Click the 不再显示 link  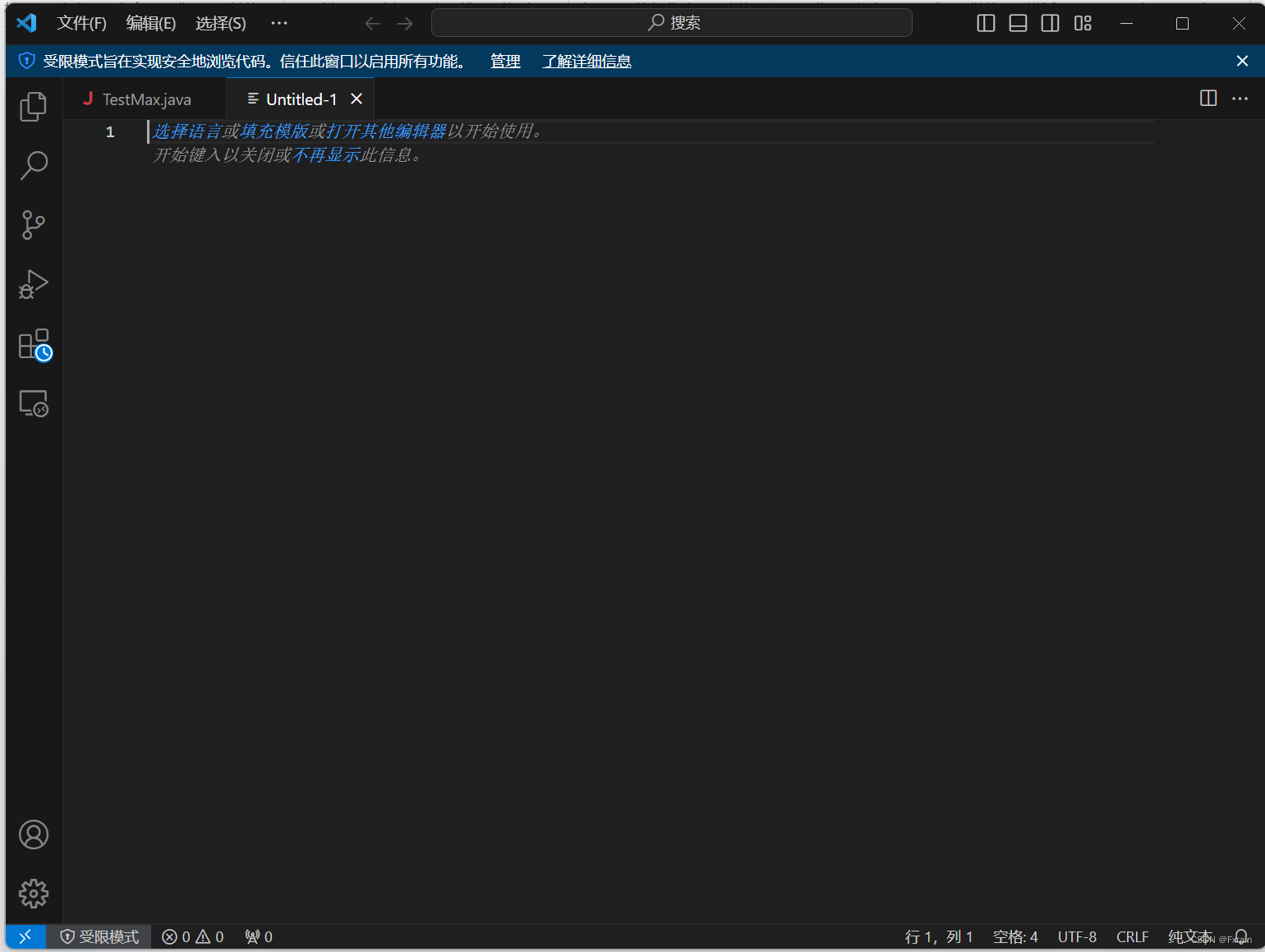[x=326, y=155]
